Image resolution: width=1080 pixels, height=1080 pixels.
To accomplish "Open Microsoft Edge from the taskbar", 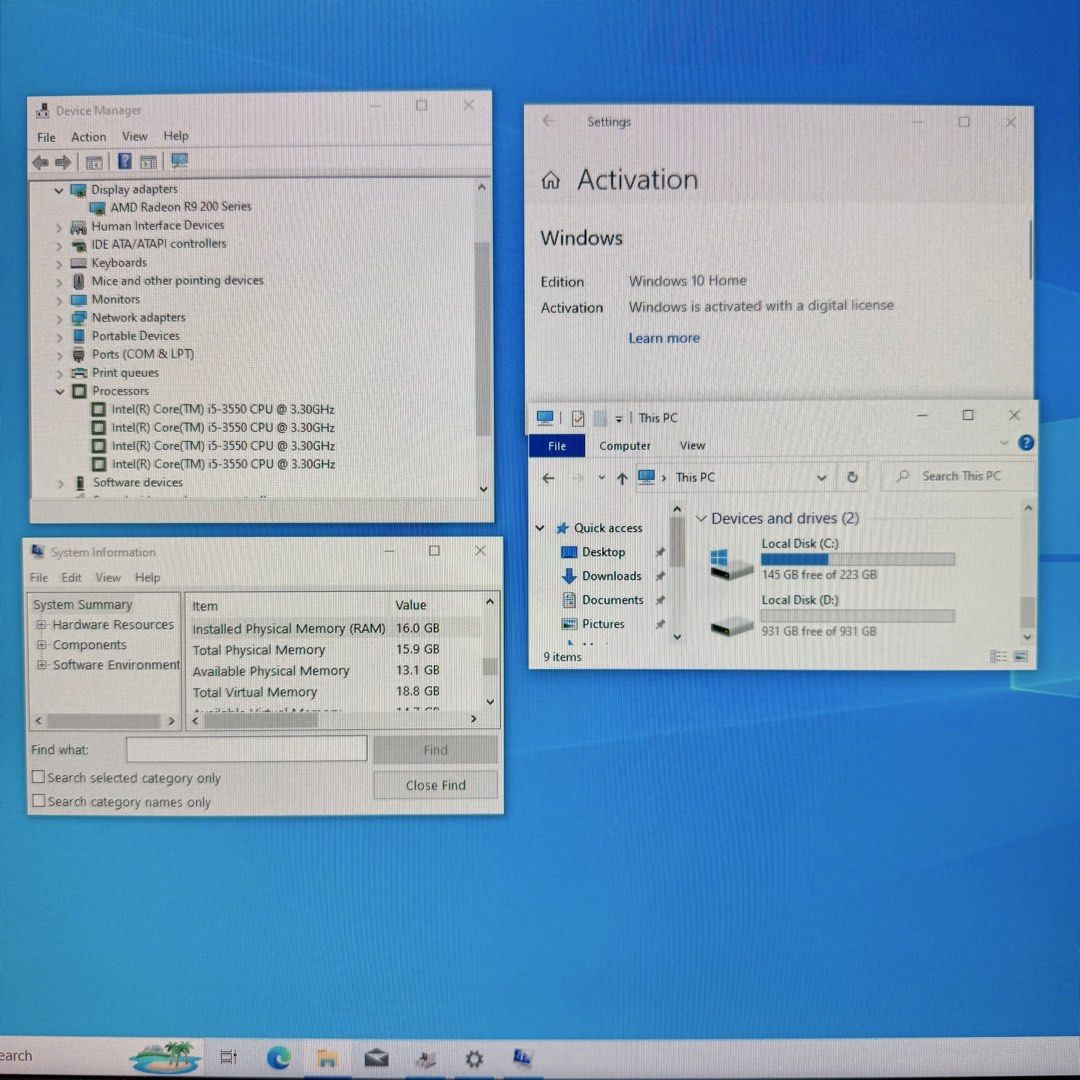I will (x=278, y=1057).
